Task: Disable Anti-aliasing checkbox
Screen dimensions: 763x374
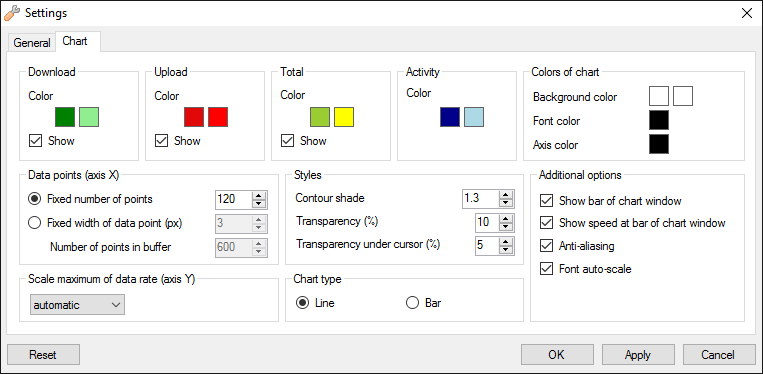Action: [x=546, y=246]
